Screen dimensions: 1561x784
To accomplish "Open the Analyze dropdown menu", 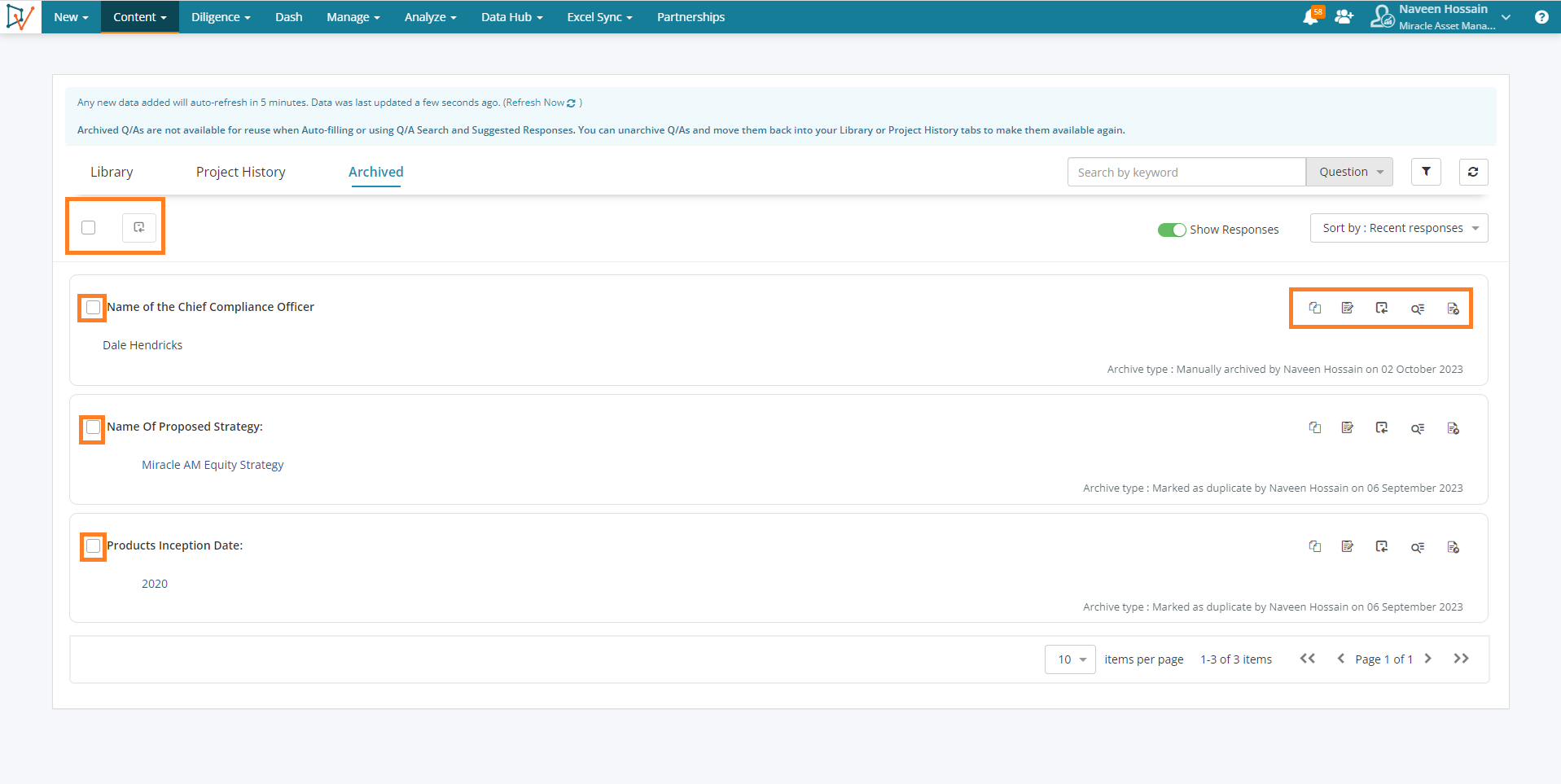I will coord(430,17).
